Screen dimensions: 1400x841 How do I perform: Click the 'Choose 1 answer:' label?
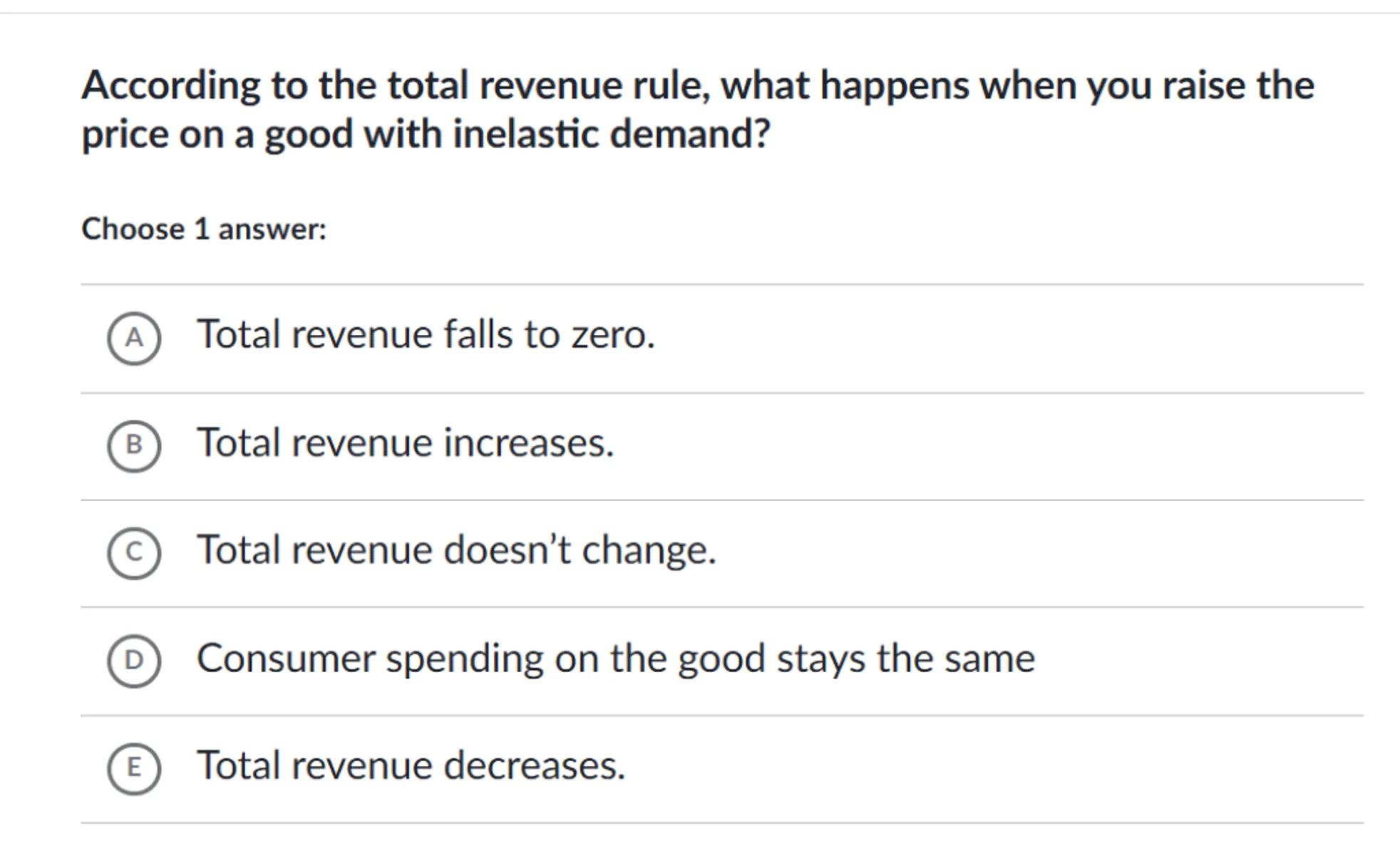tap(204, 229)
